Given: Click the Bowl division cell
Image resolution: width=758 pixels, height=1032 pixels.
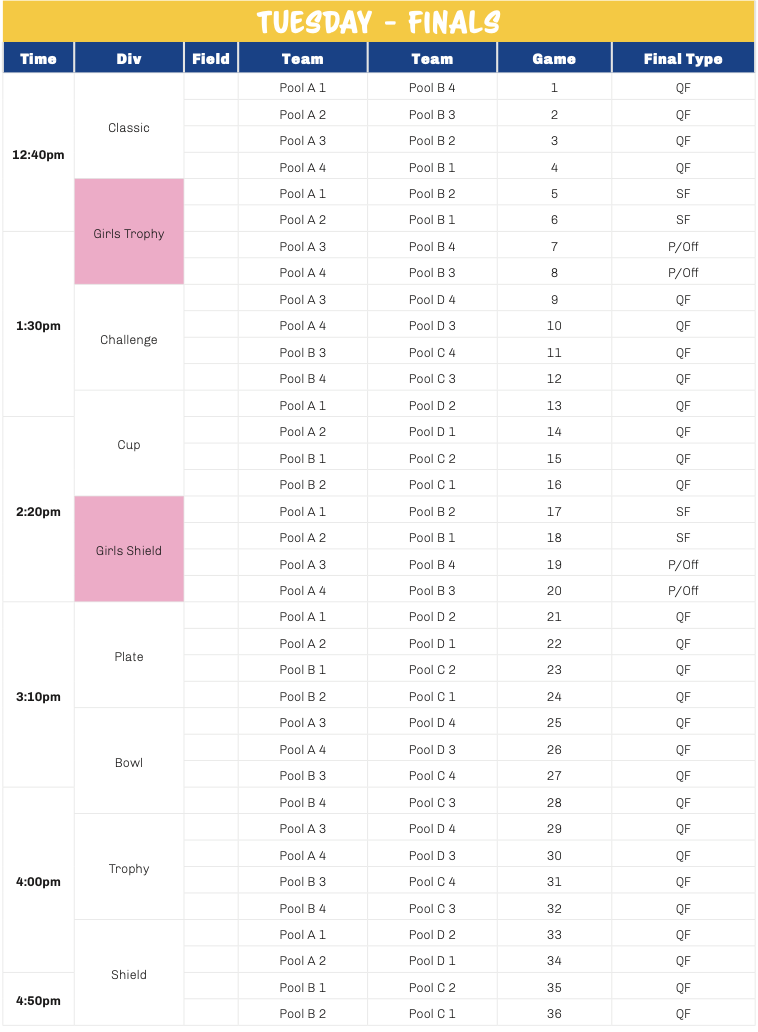Looking at the screenshot, I should (x=129, y=761).
